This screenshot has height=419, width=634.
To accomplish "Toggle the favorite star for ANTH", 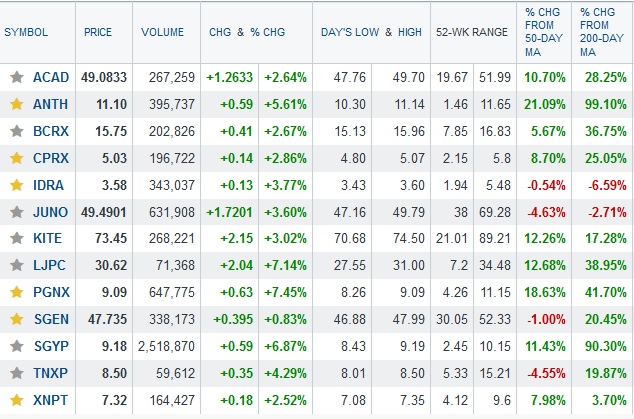I will (x=17, y=104).
